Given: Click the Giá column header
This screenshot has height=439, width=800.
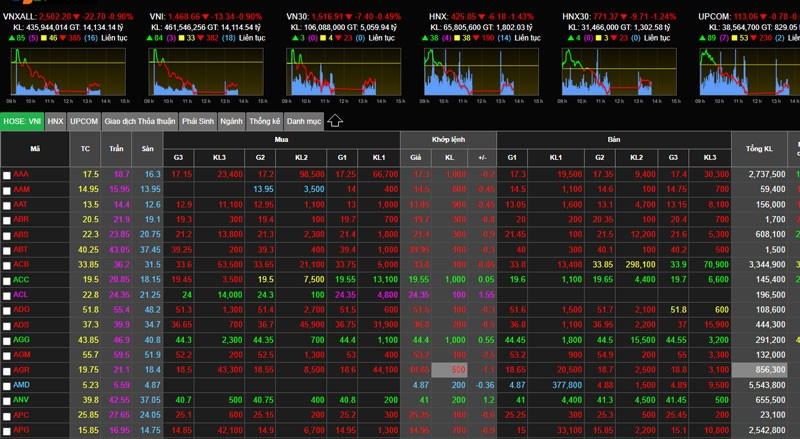Looking at the screenshot, I should point(416,158).
